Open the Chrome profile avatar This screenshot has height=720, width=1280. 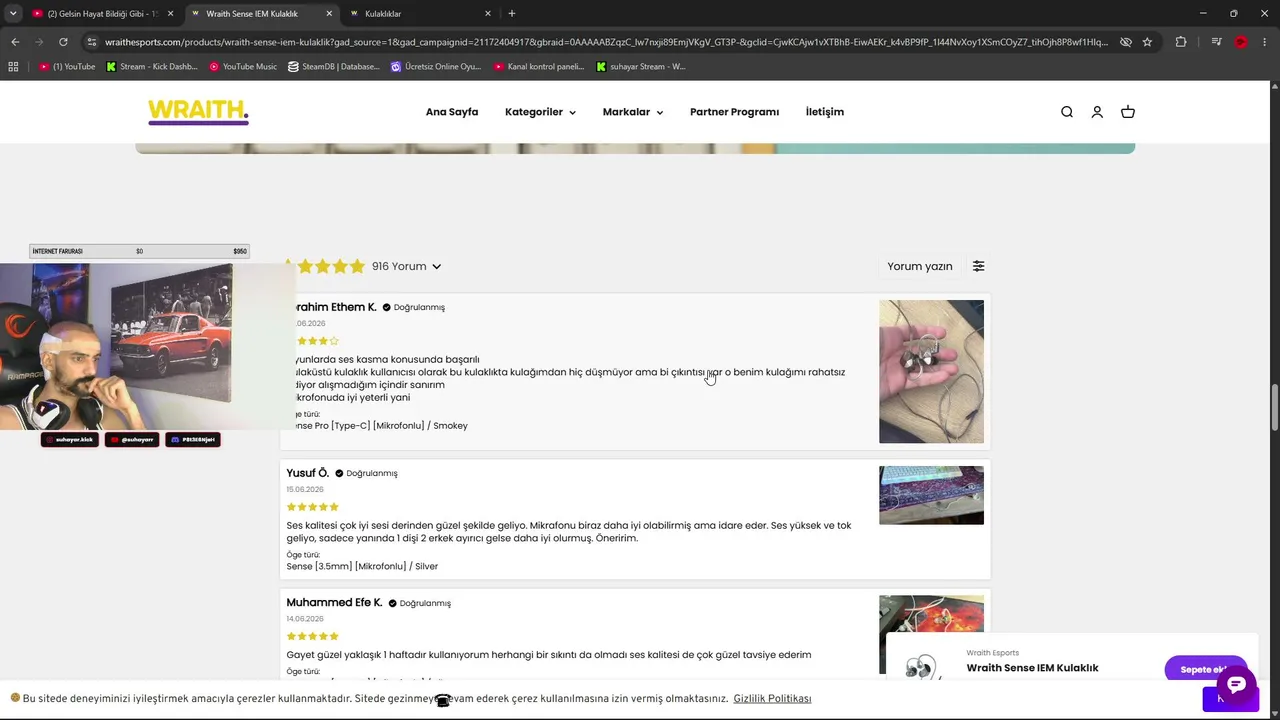pos(1241,42)
